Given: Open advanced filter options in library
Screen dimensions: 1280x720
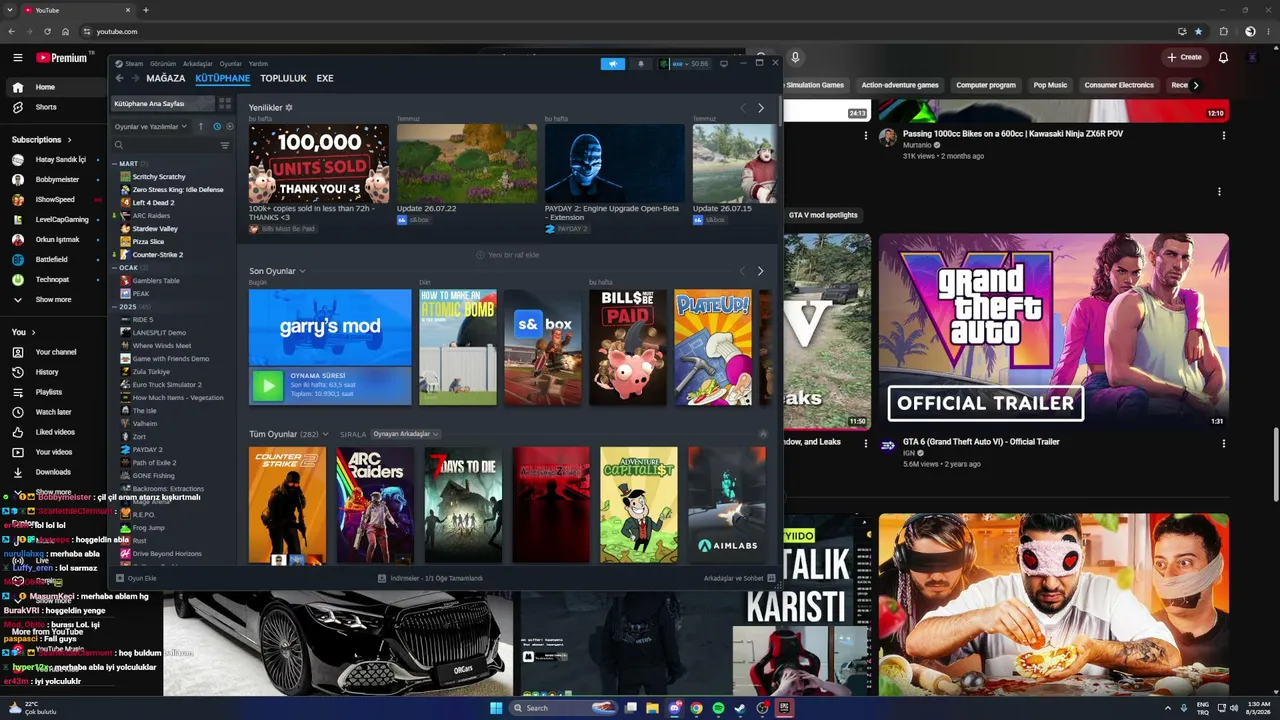Looking at the screenshot, I should click(225, 145).
